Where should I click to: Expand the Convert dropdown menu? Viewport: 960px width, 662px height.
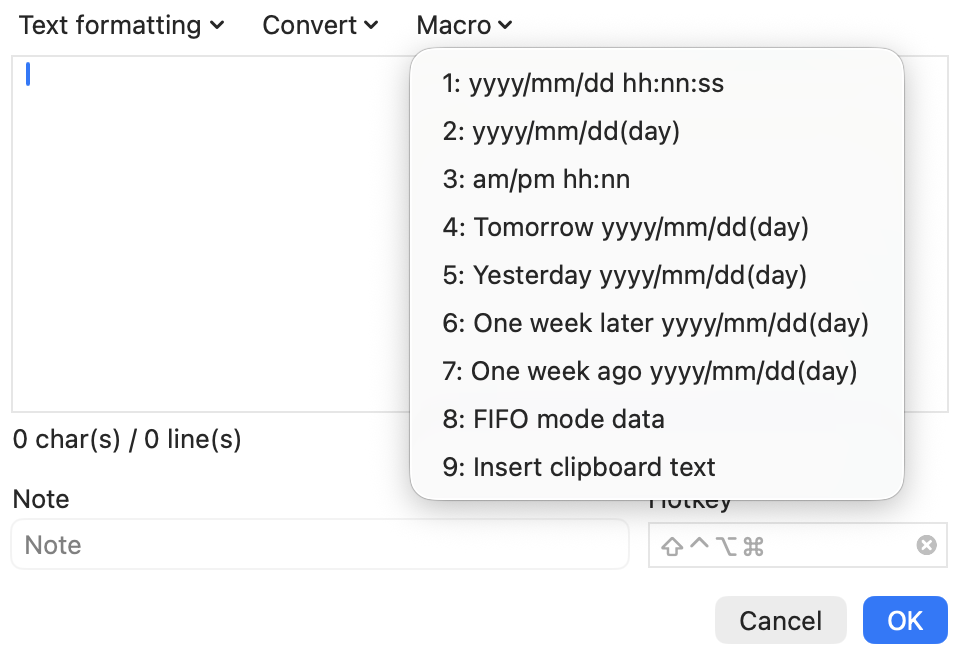click(320, 25)
